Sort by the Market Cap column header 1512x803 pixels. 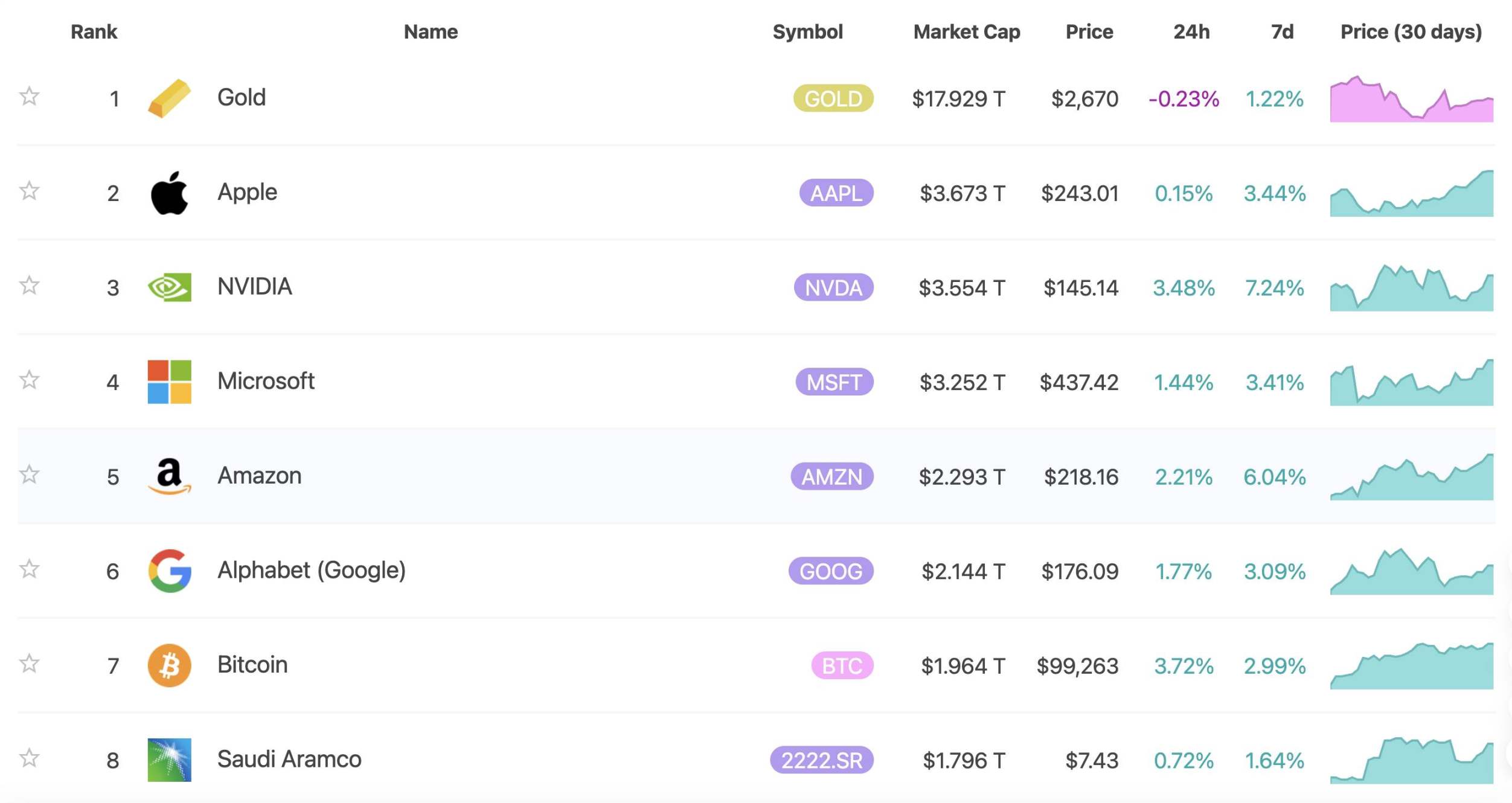point(966,31)
